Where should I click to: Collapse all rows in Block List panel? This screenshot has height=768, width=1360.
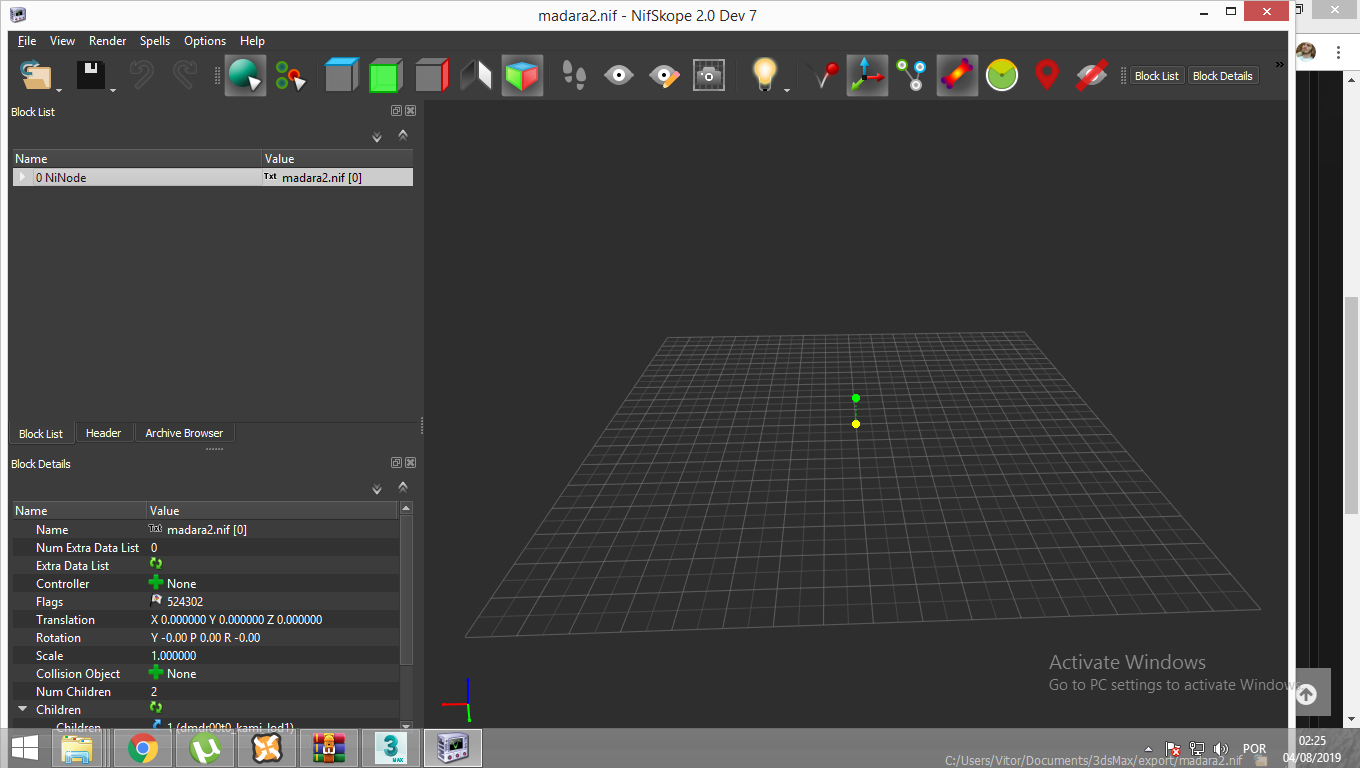(403, 134)
